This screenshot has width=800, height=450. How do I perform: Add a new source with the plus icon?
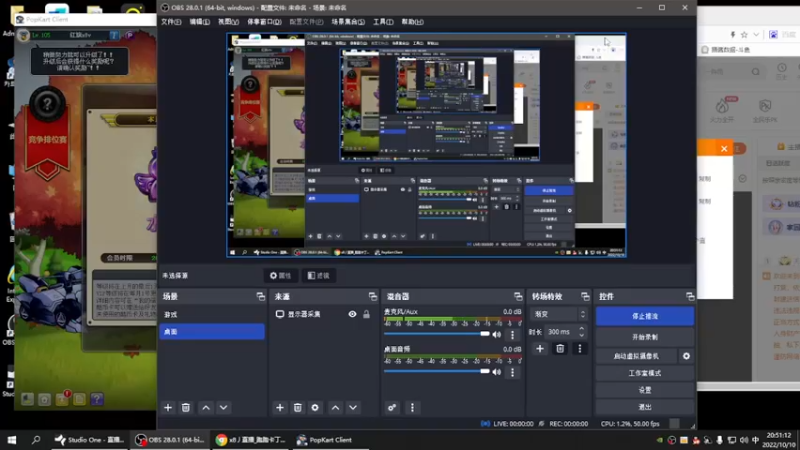(280, 408)
